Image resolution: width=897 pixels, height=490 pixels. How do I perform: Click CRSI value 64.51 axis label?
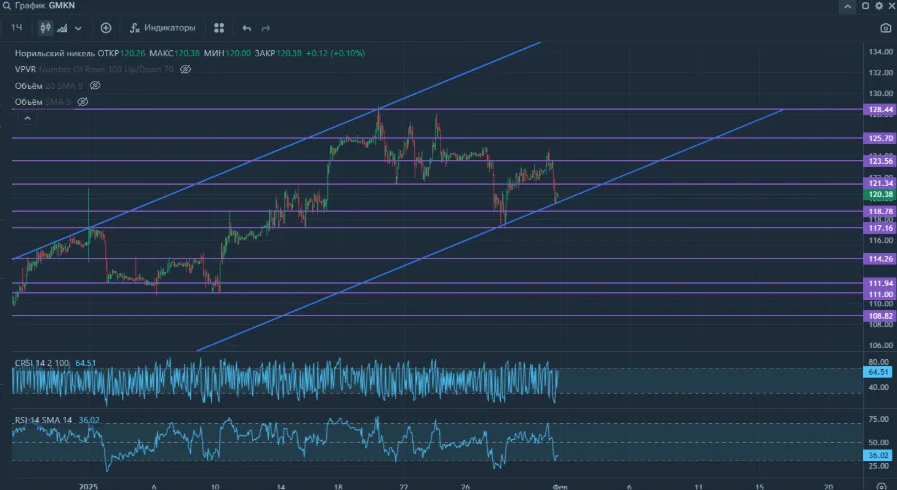pos(878,372)
